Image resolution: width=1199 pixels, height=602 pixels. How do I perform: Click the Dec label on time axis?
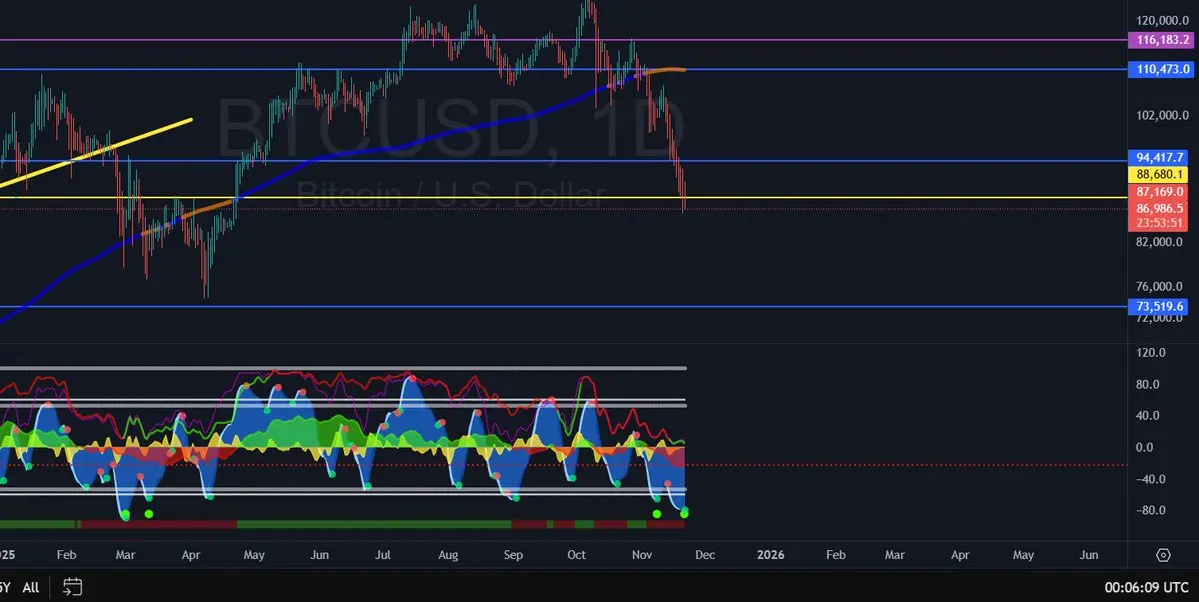click(x=705, y=555)
